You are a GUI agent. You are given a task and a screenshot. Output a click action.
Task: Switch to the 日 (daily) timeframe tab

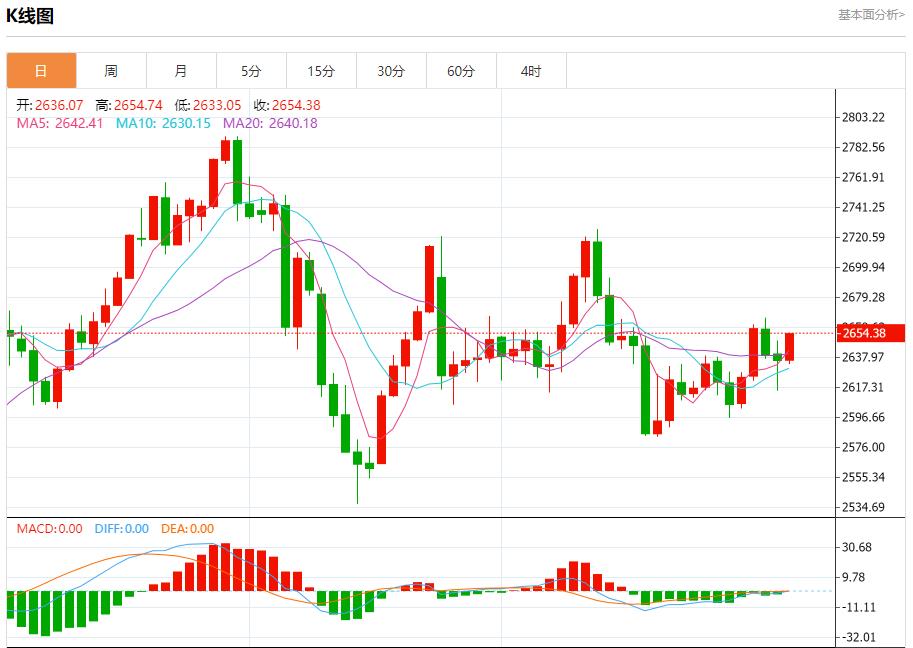pos(39,71)
